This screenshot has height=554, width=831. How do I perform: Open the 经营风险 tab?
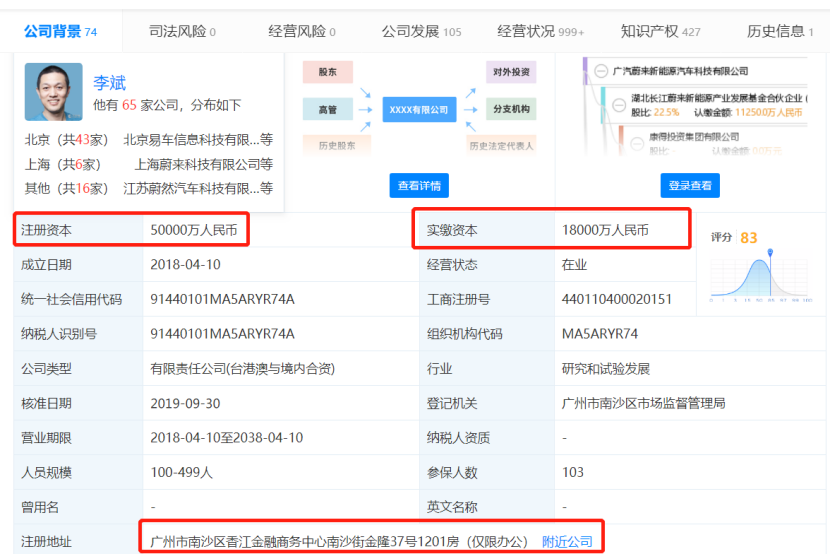[302, 32]
